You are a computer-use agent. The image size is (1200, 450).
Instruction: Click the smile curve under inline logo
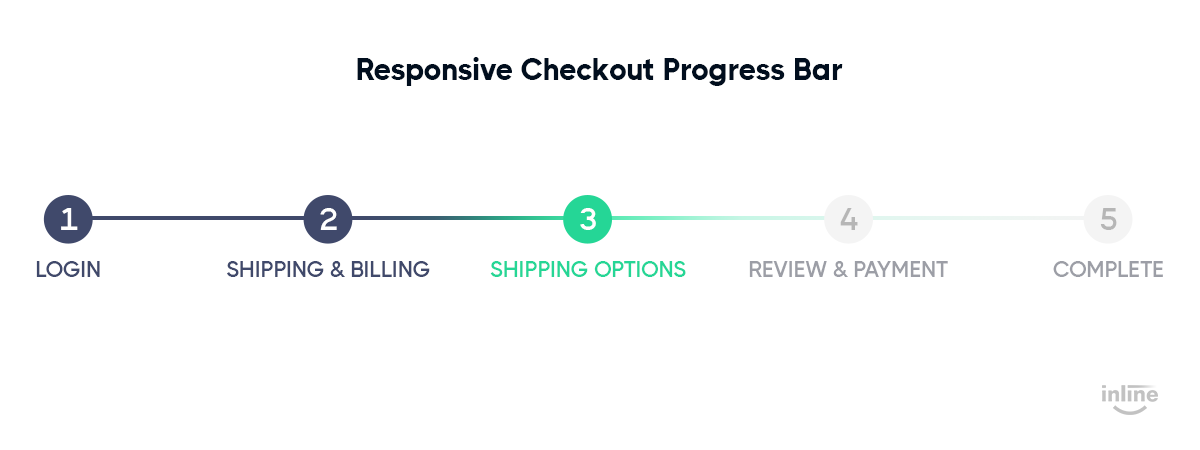(1130, 409)
